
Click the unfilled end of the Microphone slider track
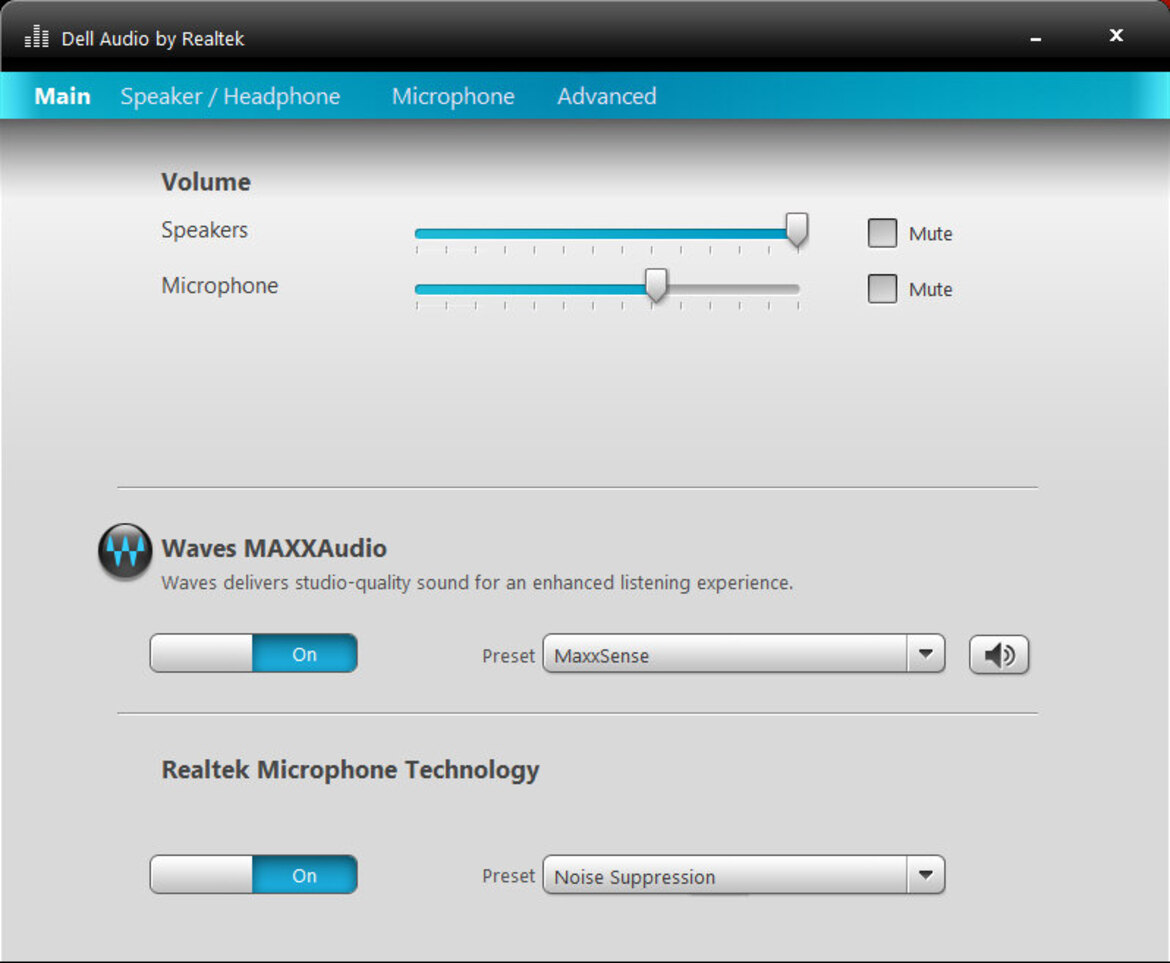[733, 289]
